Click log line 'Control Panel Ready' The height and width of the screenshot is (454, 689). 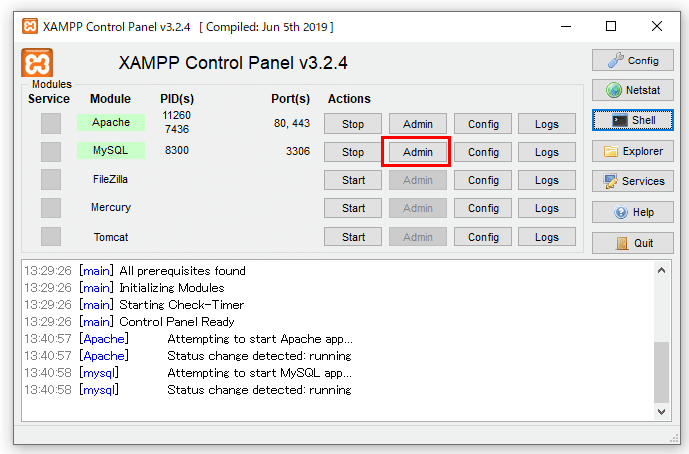pos(177,322)
